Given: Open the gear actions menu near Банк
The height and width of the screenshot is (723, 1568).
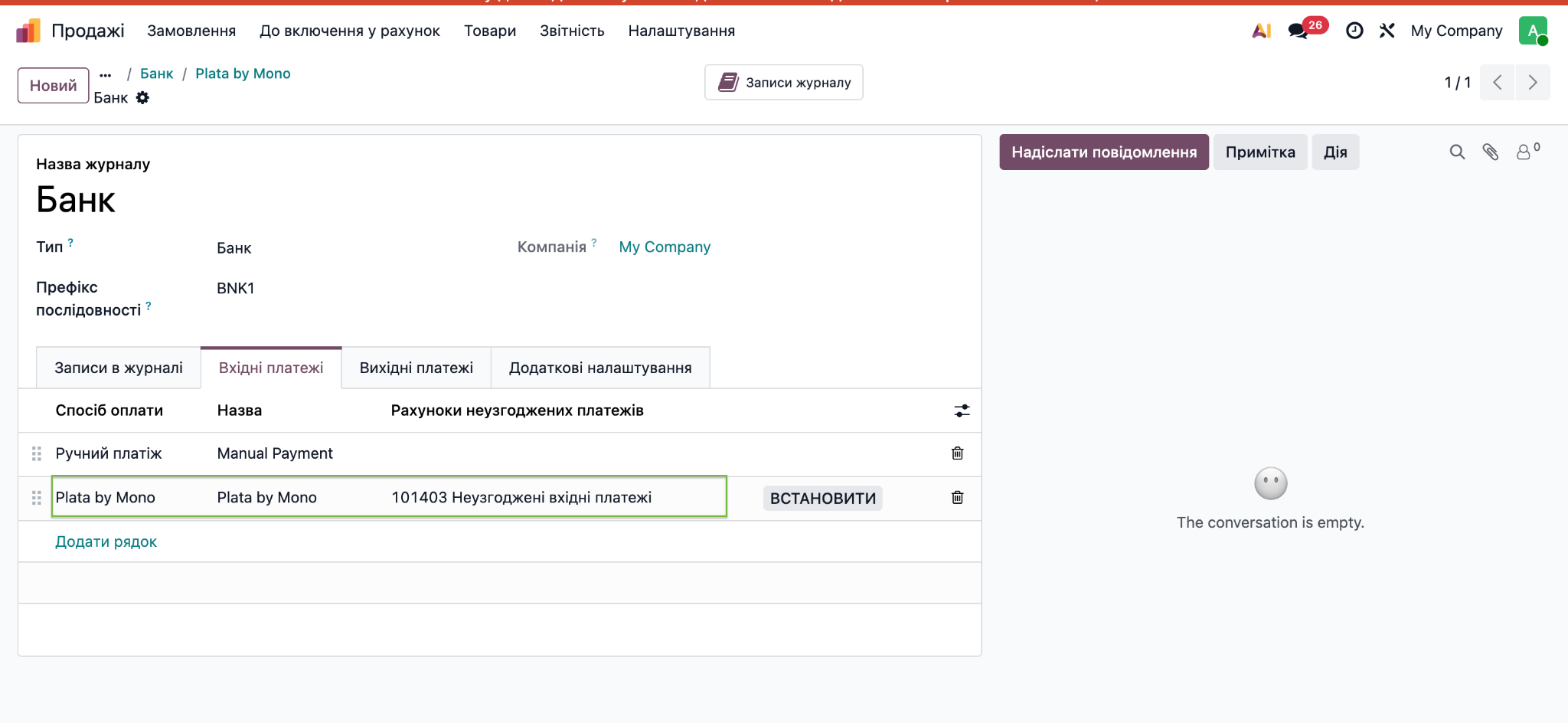Looking at the screenshot, I should (142, 97).
